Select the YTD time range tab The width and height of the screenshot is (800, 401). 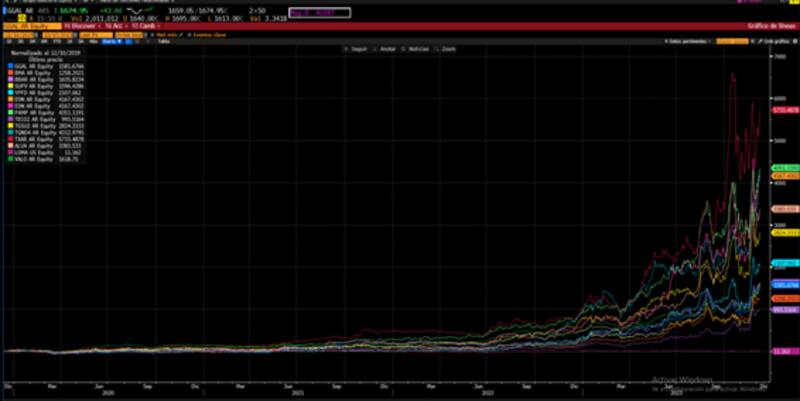pos(57,41)
